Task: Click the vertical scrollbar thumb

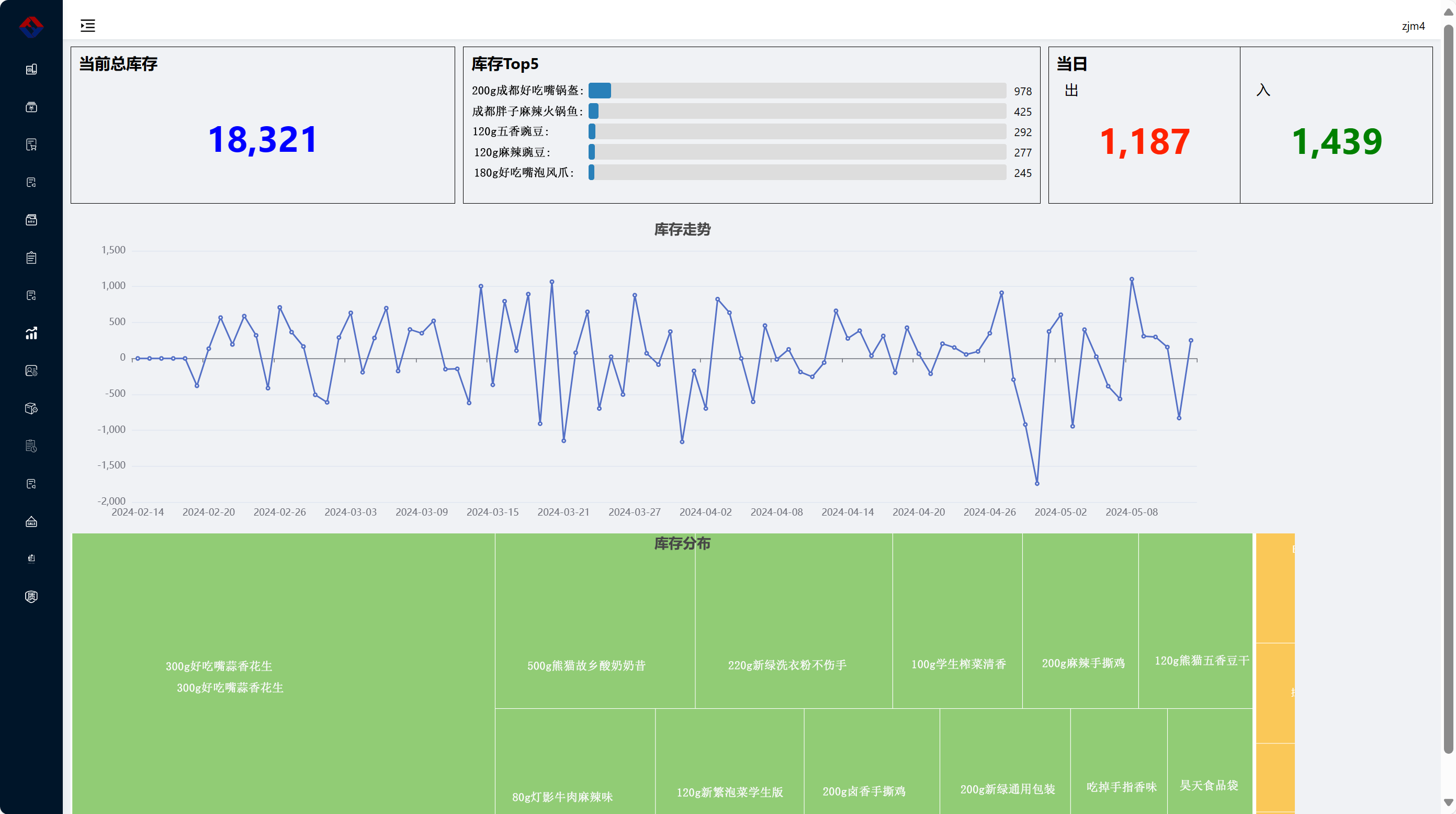Action: [x=1449, y=389]
